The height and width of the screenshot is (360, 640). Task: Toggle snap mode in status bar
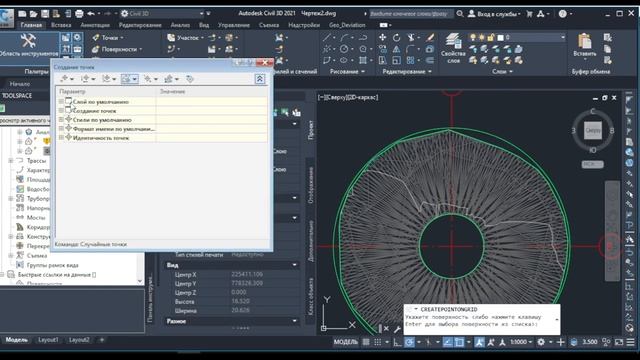(x=378, y=342)
